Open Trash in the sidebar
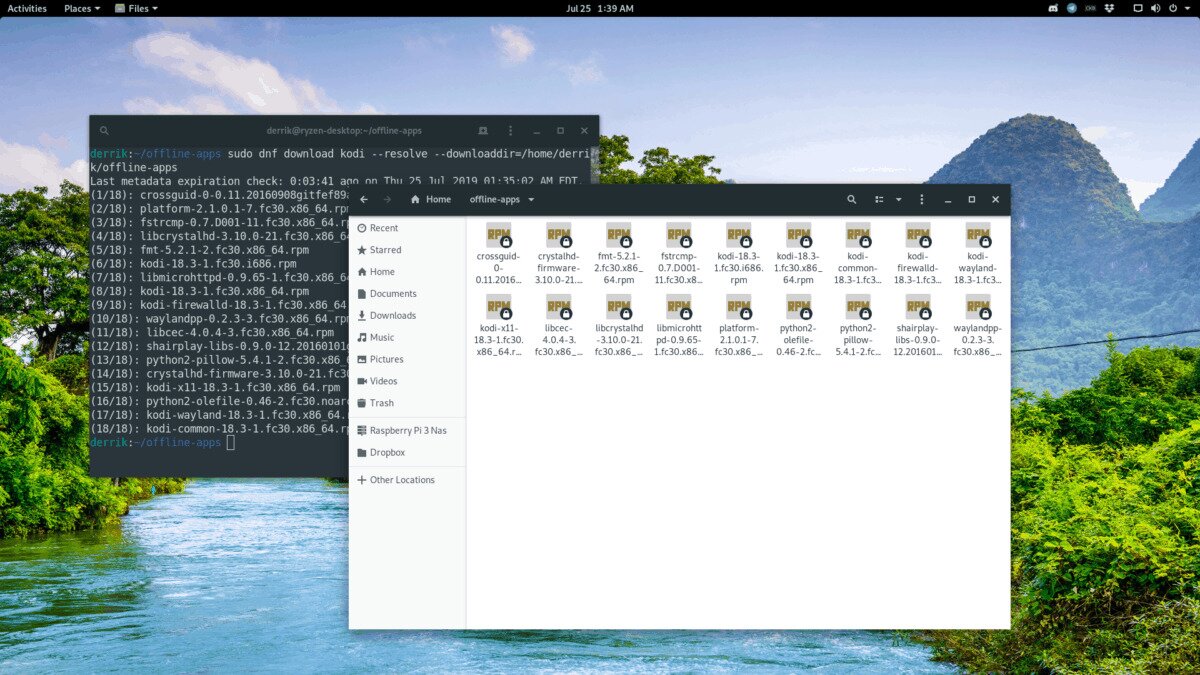 tap(381, 403)
